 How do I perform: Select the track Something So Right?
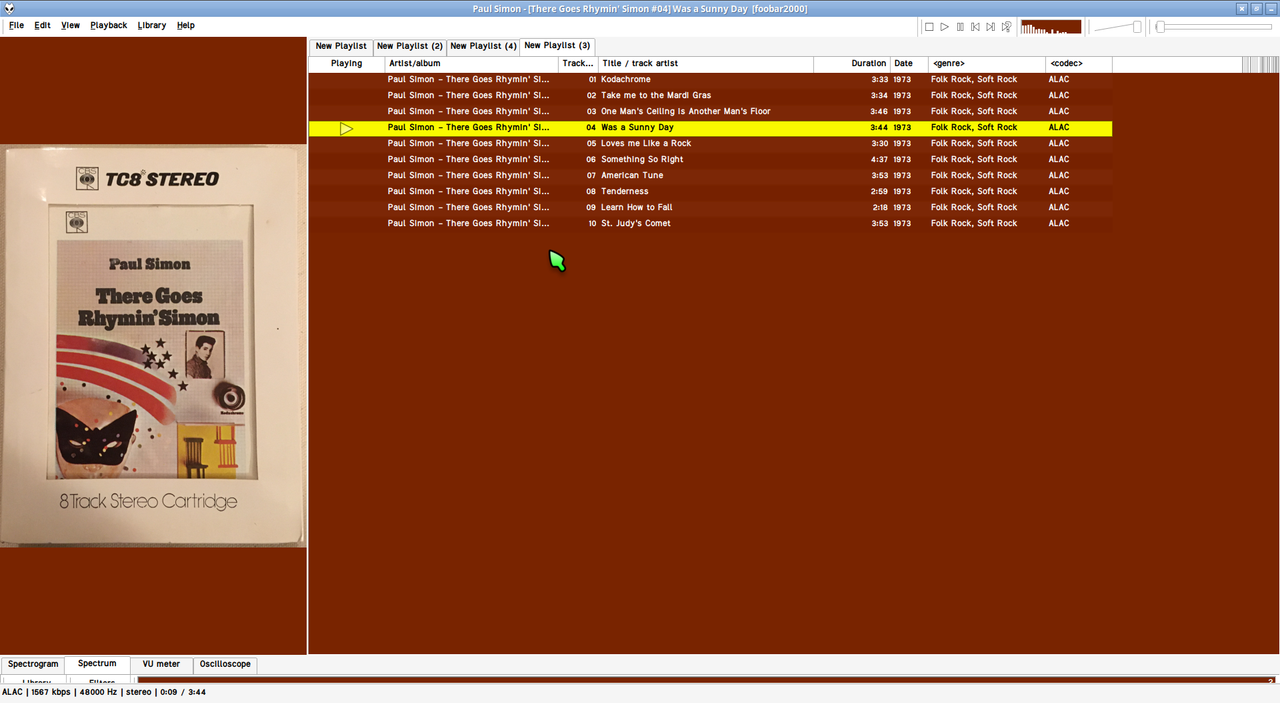click(x=710, y=160)
